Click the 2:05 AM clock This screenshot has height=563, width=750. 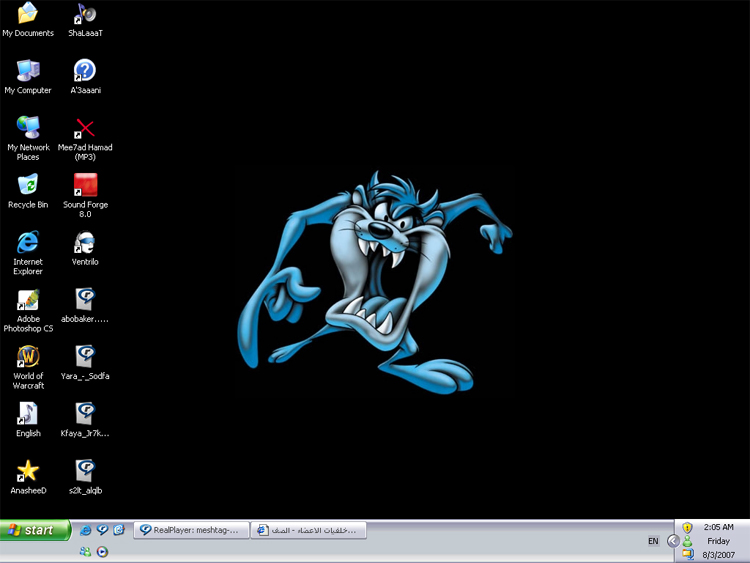pyautogui.click(x=718, y=527)
